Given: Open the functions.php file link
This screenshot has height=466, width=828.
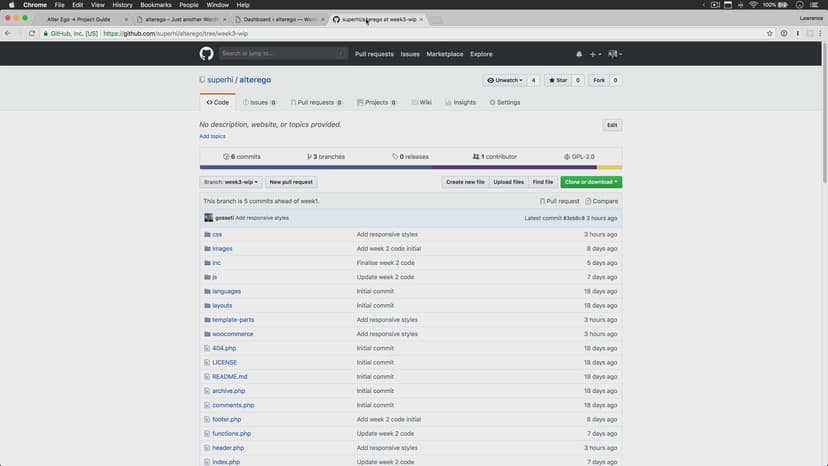Looking at the screenshot, I should 231,433.
